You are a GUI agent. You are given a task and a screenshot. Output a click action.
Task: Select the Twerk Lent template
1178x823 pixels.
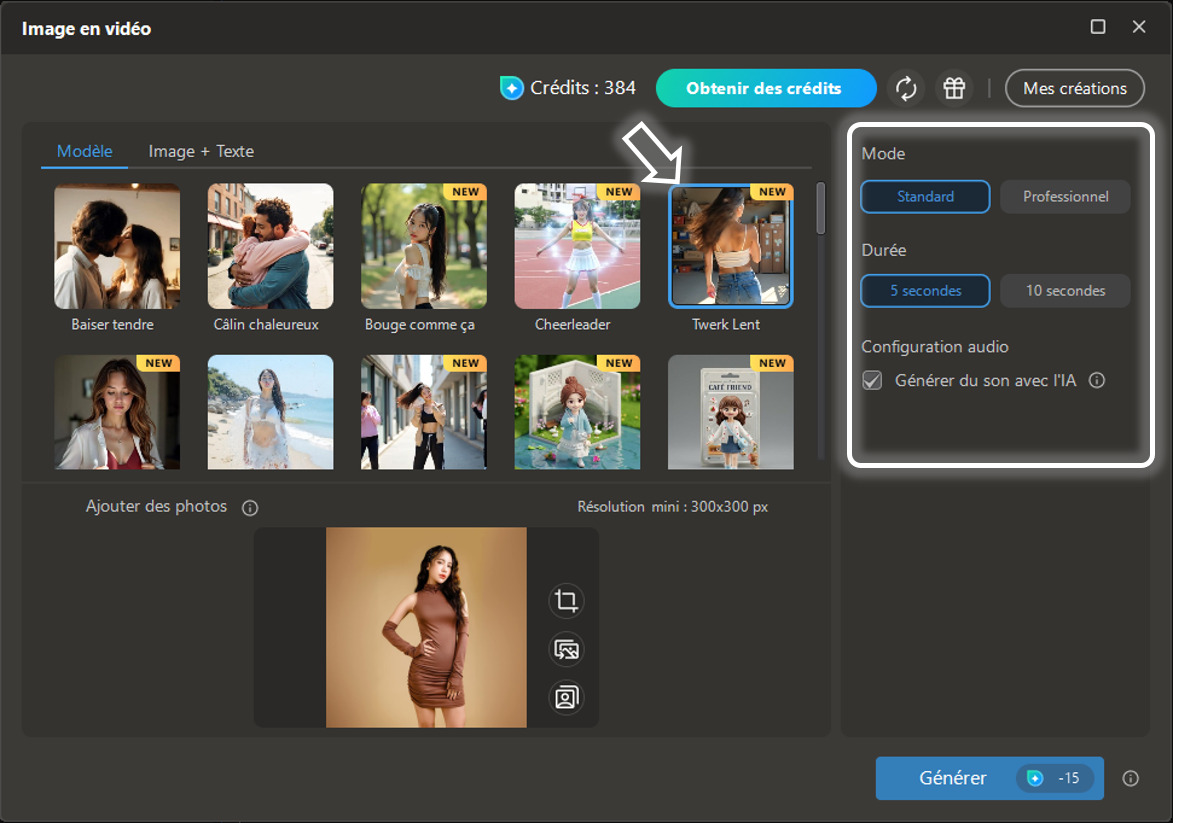730,246
